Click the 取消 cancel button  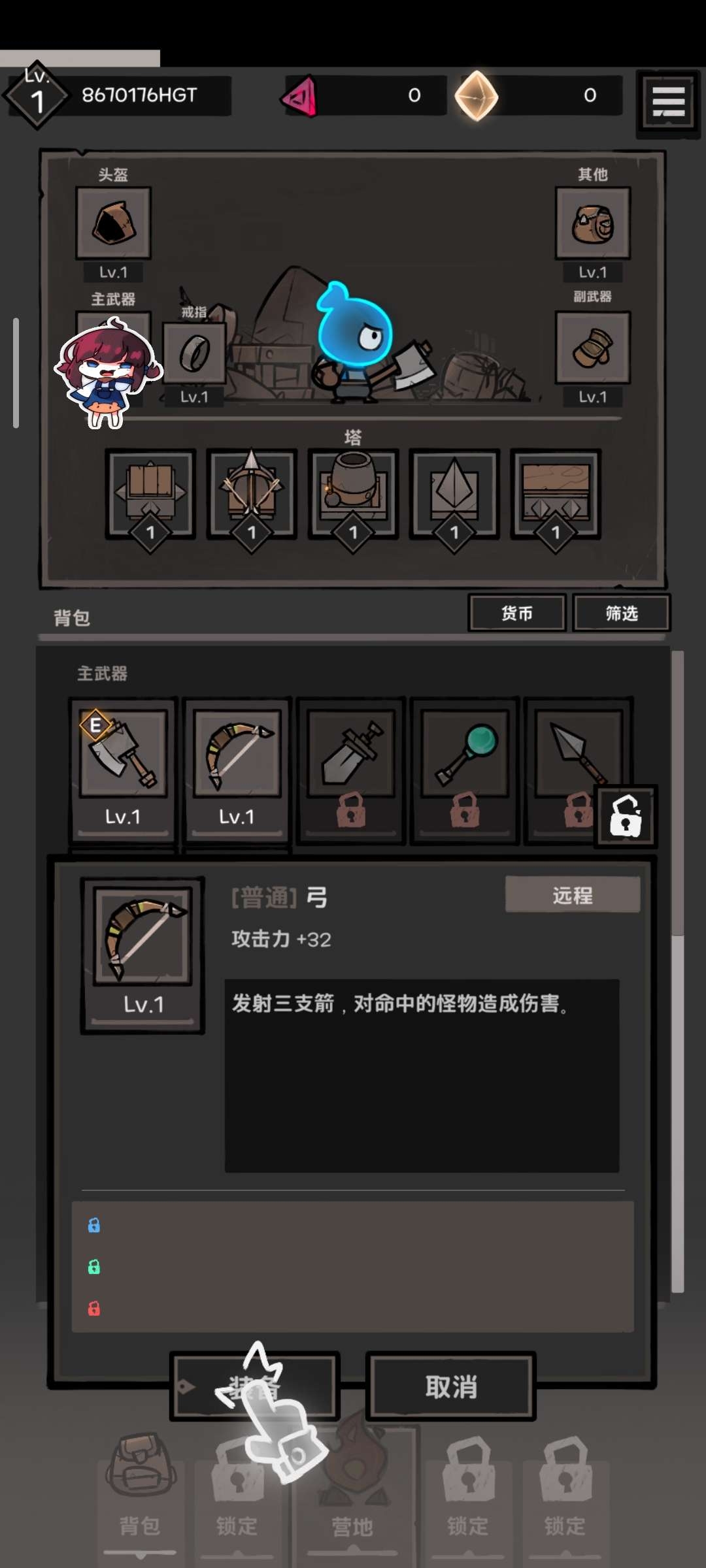coord(451,1386)
